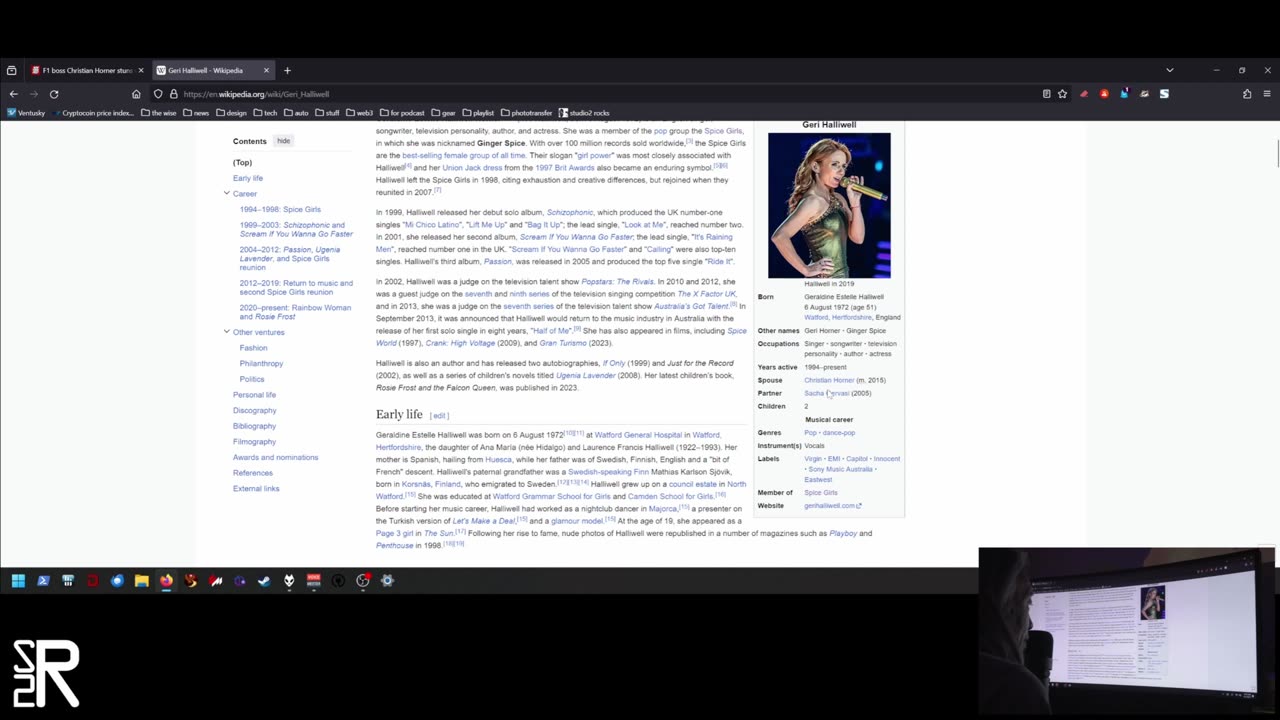This screenshot has width=1280, height=720.
Task: Open the 'phototransfer' bookmarks folder
Action: (527, 113)
